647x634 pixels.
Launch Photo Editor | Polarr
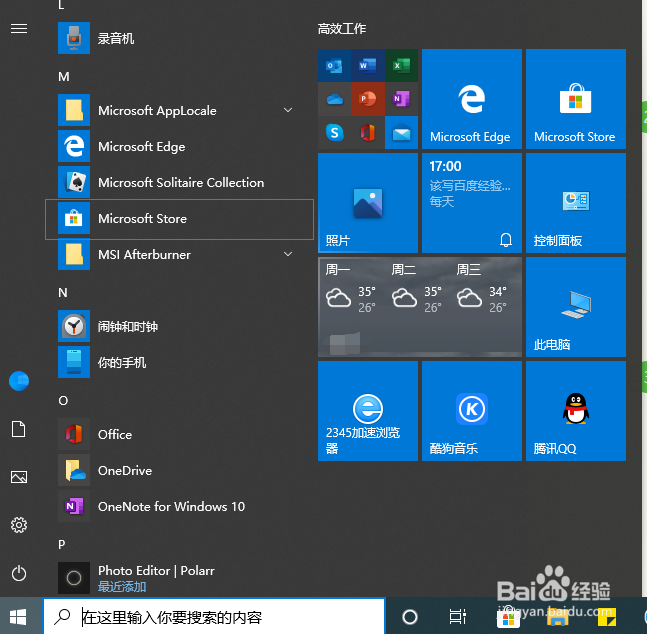point(177,577)
